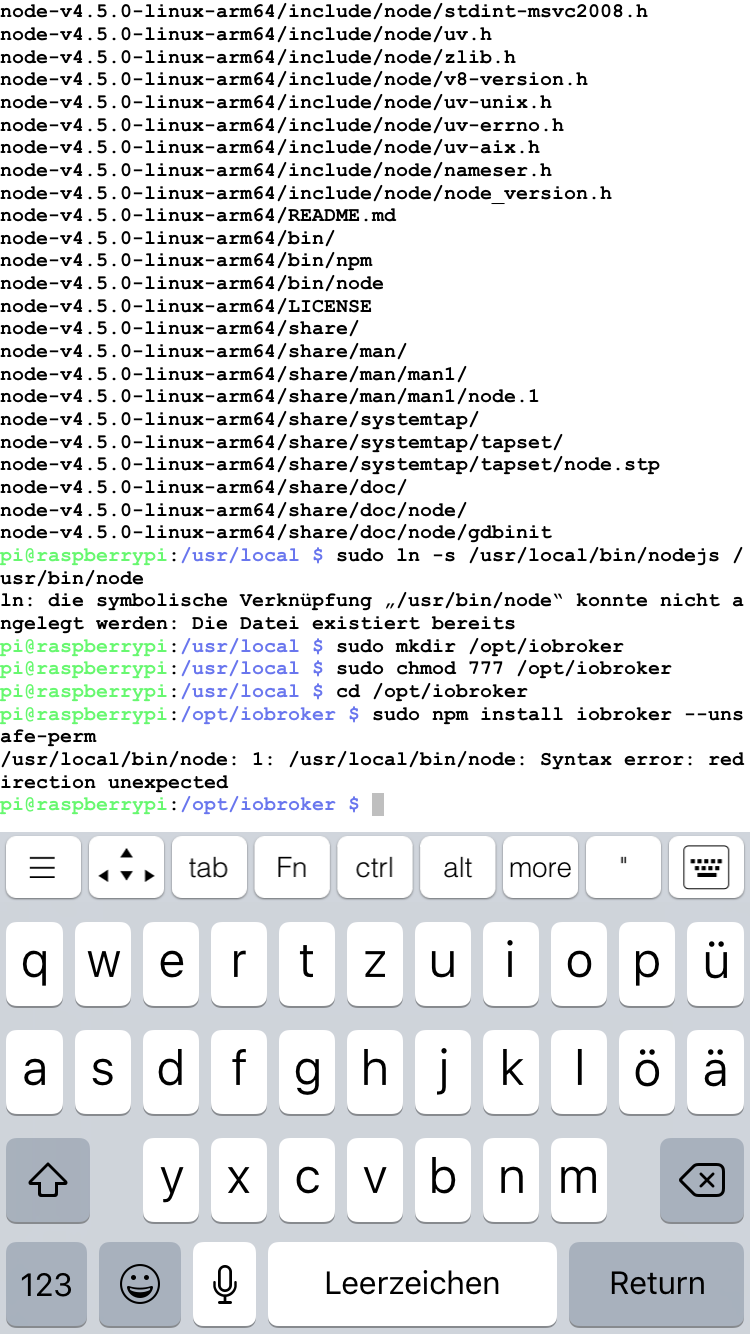The image size is (750, 1334).
Task: Tap the Leerzeichen space bar
Action: 412,1284
